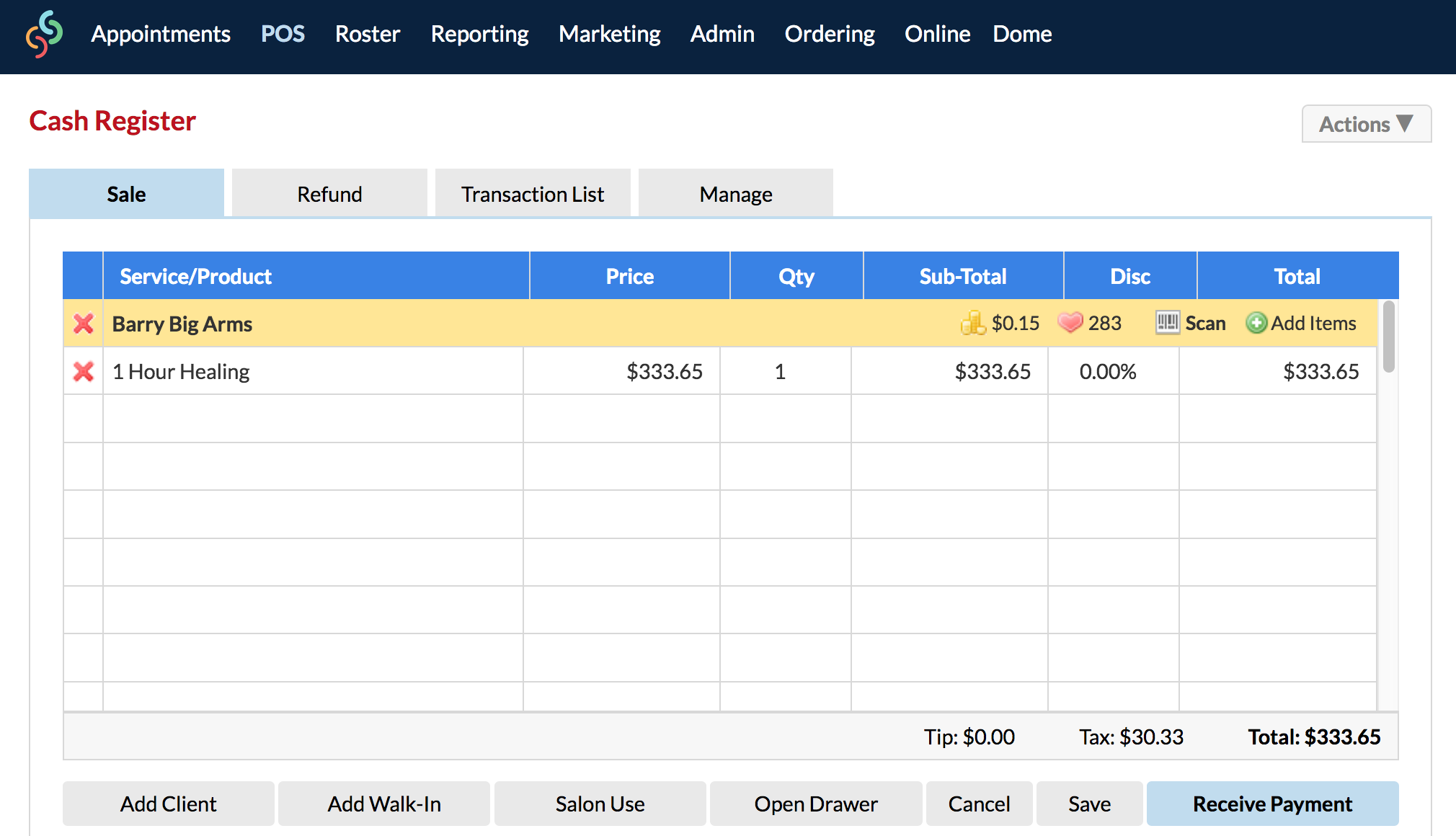Click the barcode Scan icon
The height and width of the screenshot is (836, 1456).
click(x=1168, y=322)
